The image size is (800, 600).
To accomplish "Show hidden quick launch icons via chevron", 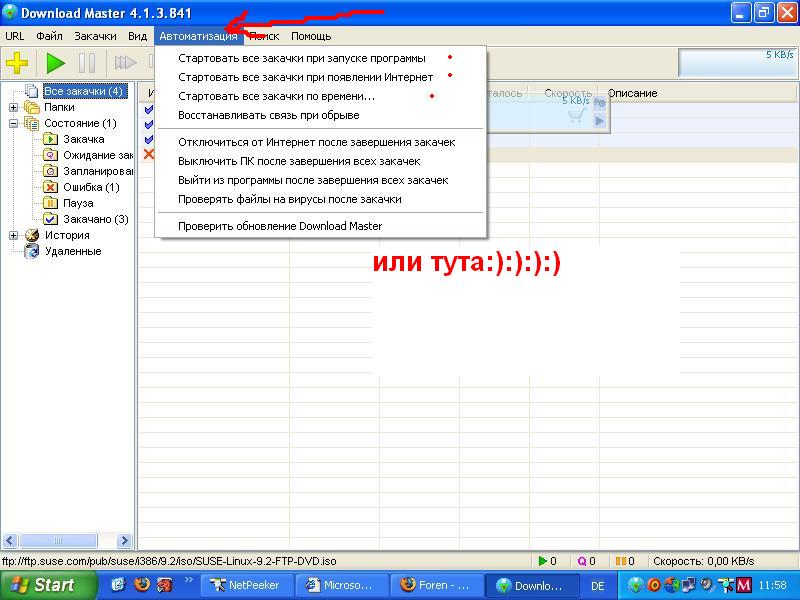I will [x=189, y=580].
